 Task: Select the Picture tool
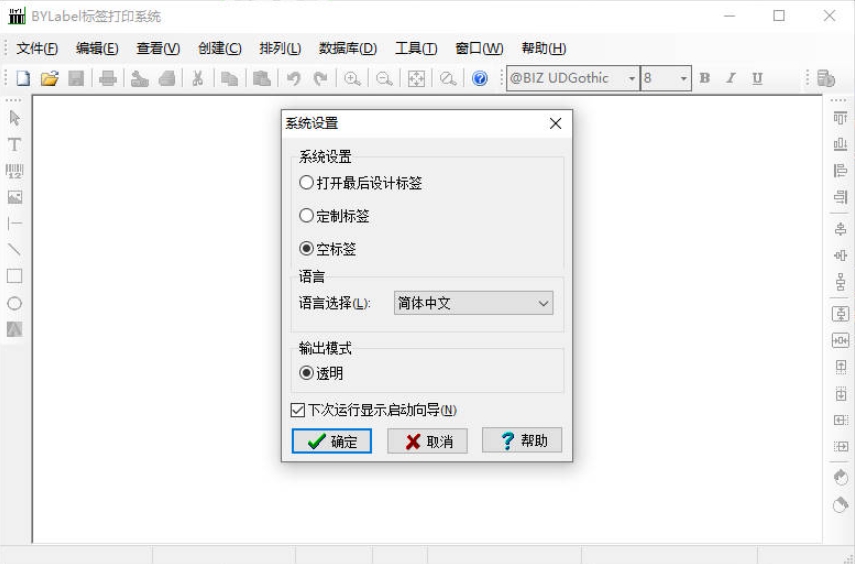pyautogui.click(x=15, y=197)
